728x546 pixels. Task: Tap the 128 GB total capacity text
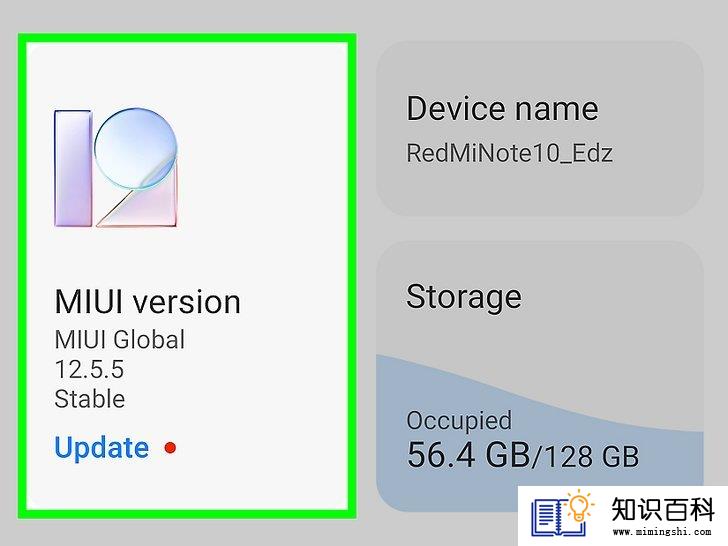click(x=592, y=457)
